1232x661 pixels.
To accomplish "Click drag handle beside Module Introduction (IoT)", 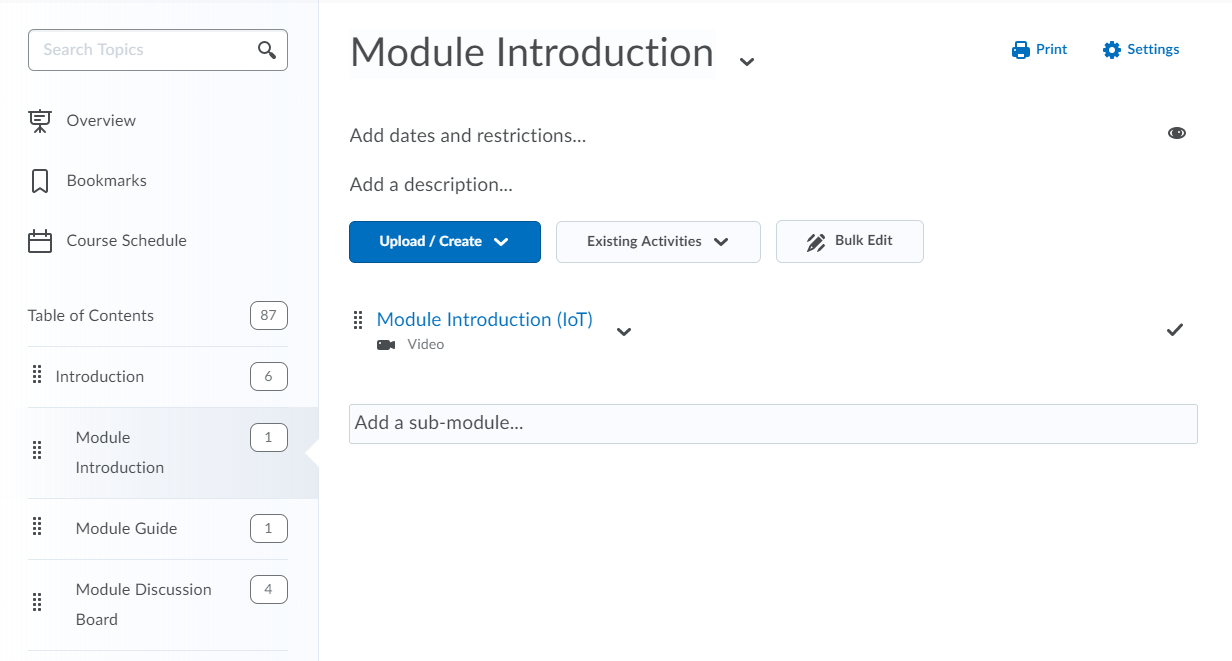I will (x=358, y=320).
